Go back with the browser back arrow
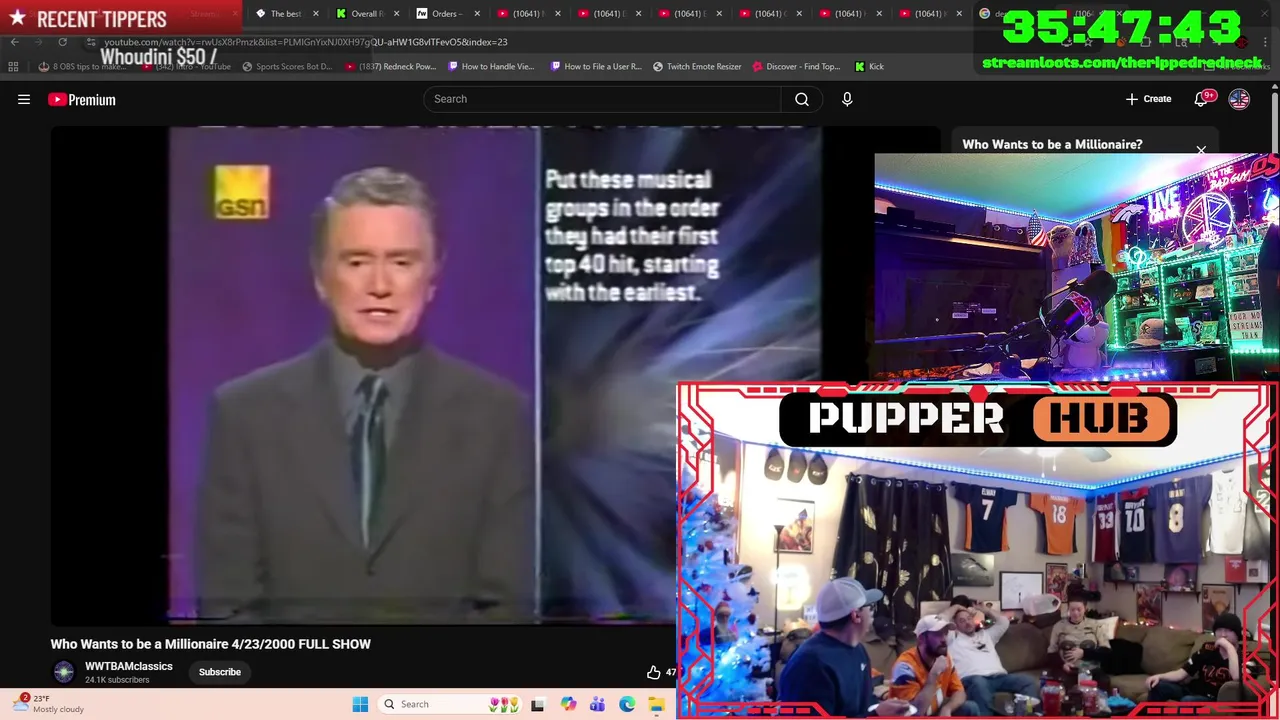The height and width of the screenshot is (720, 1280). coord(15,42)
